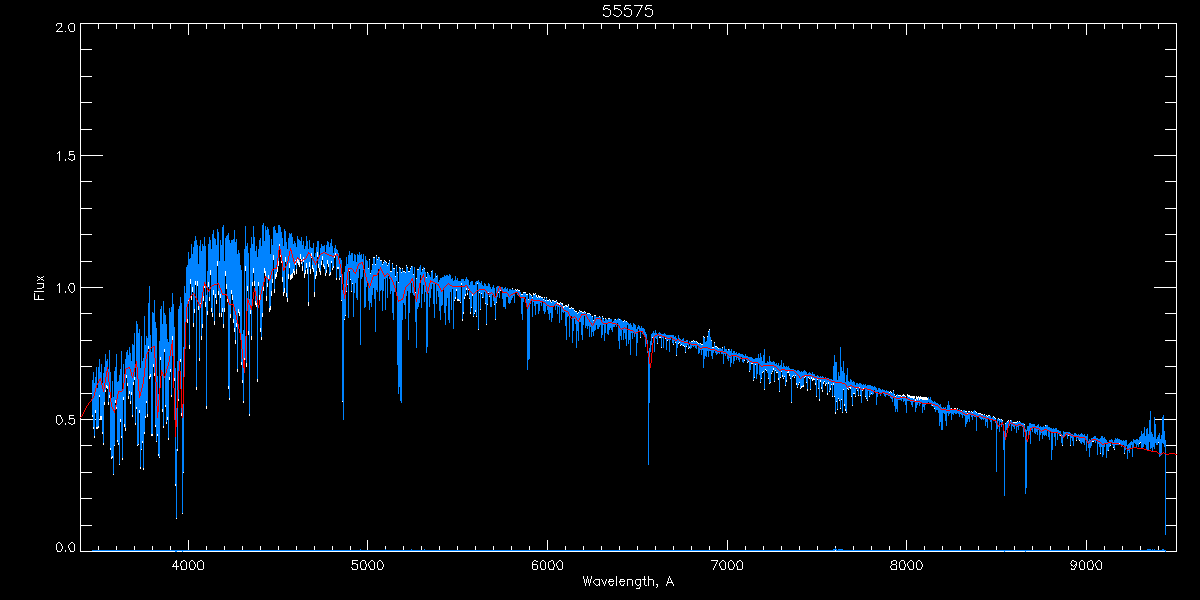The height and width of the screenshot is (600, 1200).
Task: Click the deep absorption dip just below 4000
Action: 177,514
